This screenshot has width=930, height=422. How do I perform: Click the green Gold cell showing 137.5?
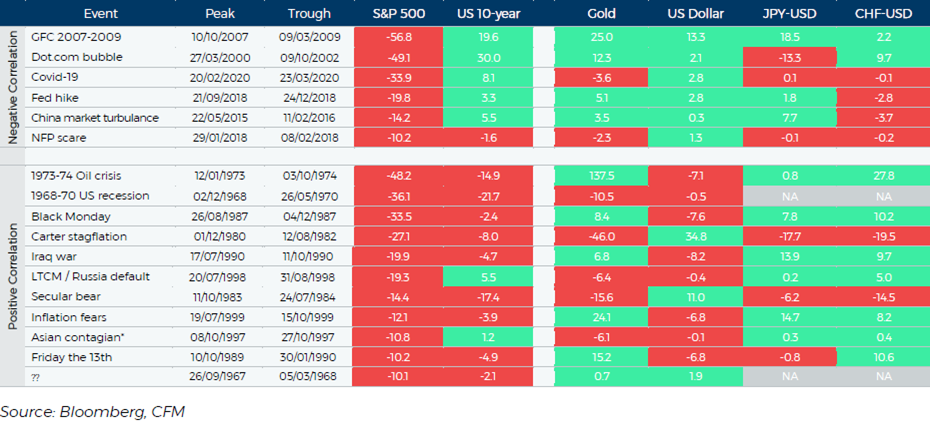coord(602,175)
